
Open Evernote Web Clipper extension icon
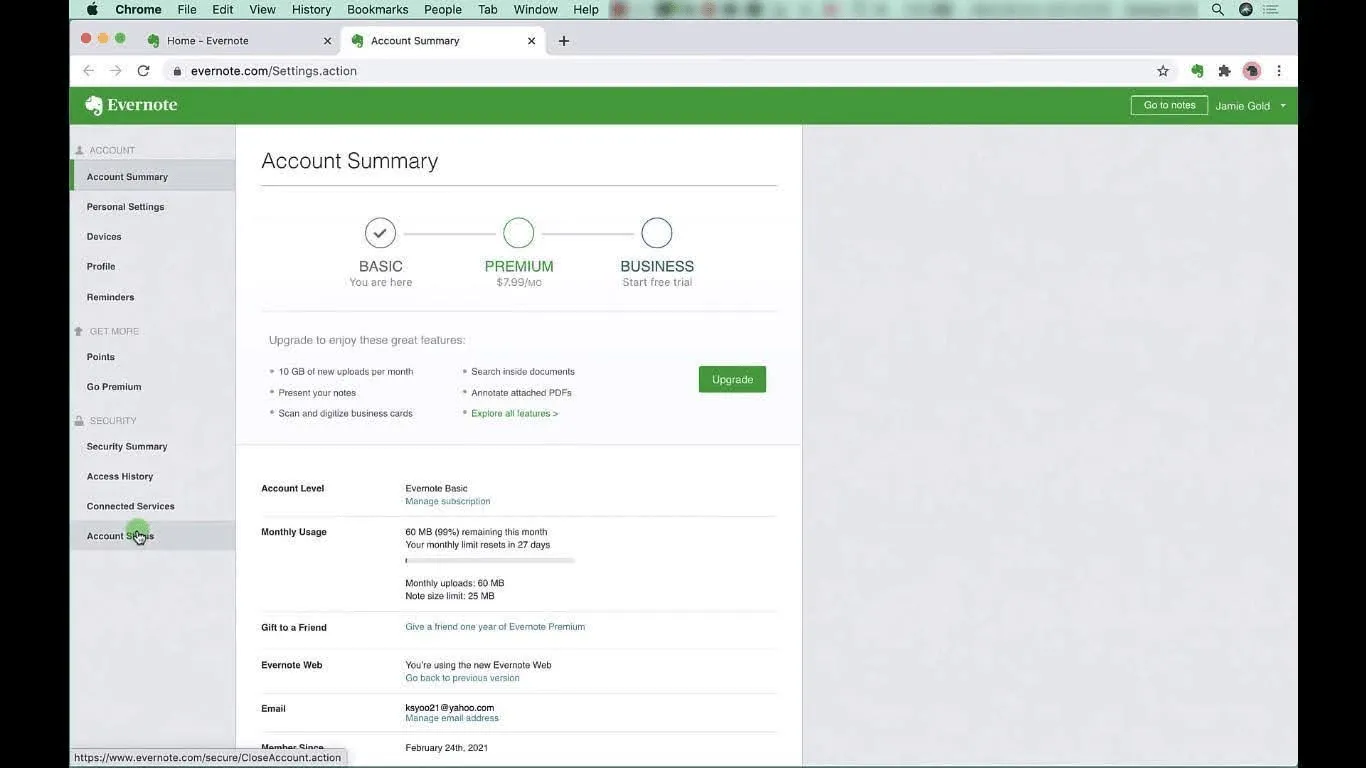[1197, 71]
